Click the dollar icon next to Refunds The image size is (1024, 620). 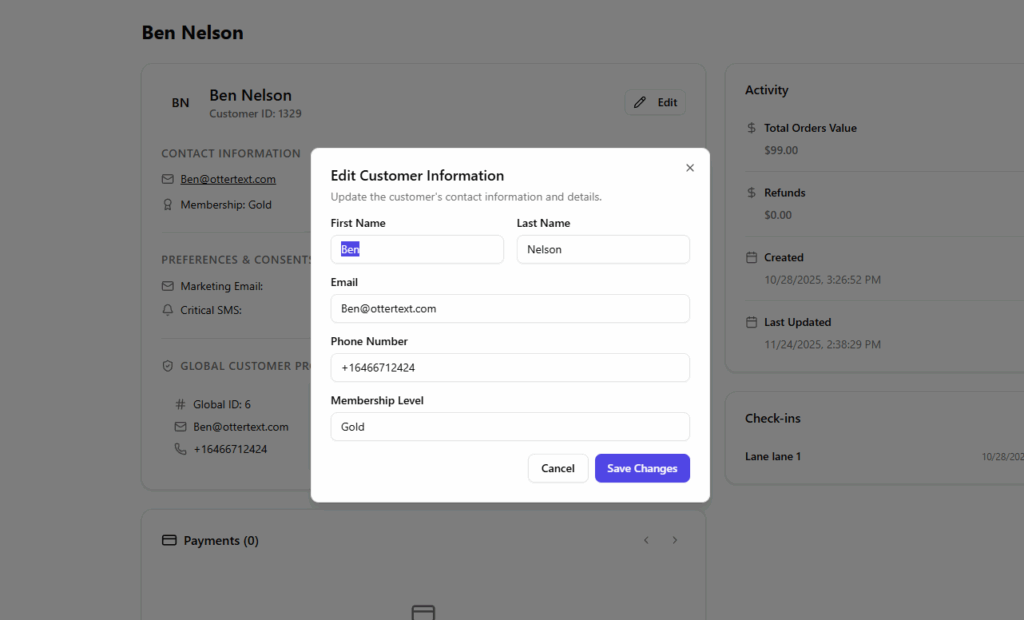pos(752,193)
